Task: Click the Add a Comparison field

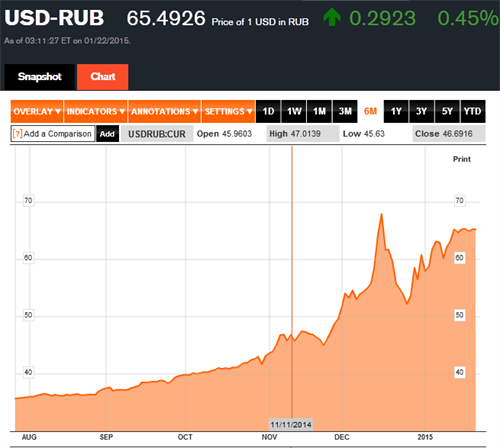Action: (53, 134)
